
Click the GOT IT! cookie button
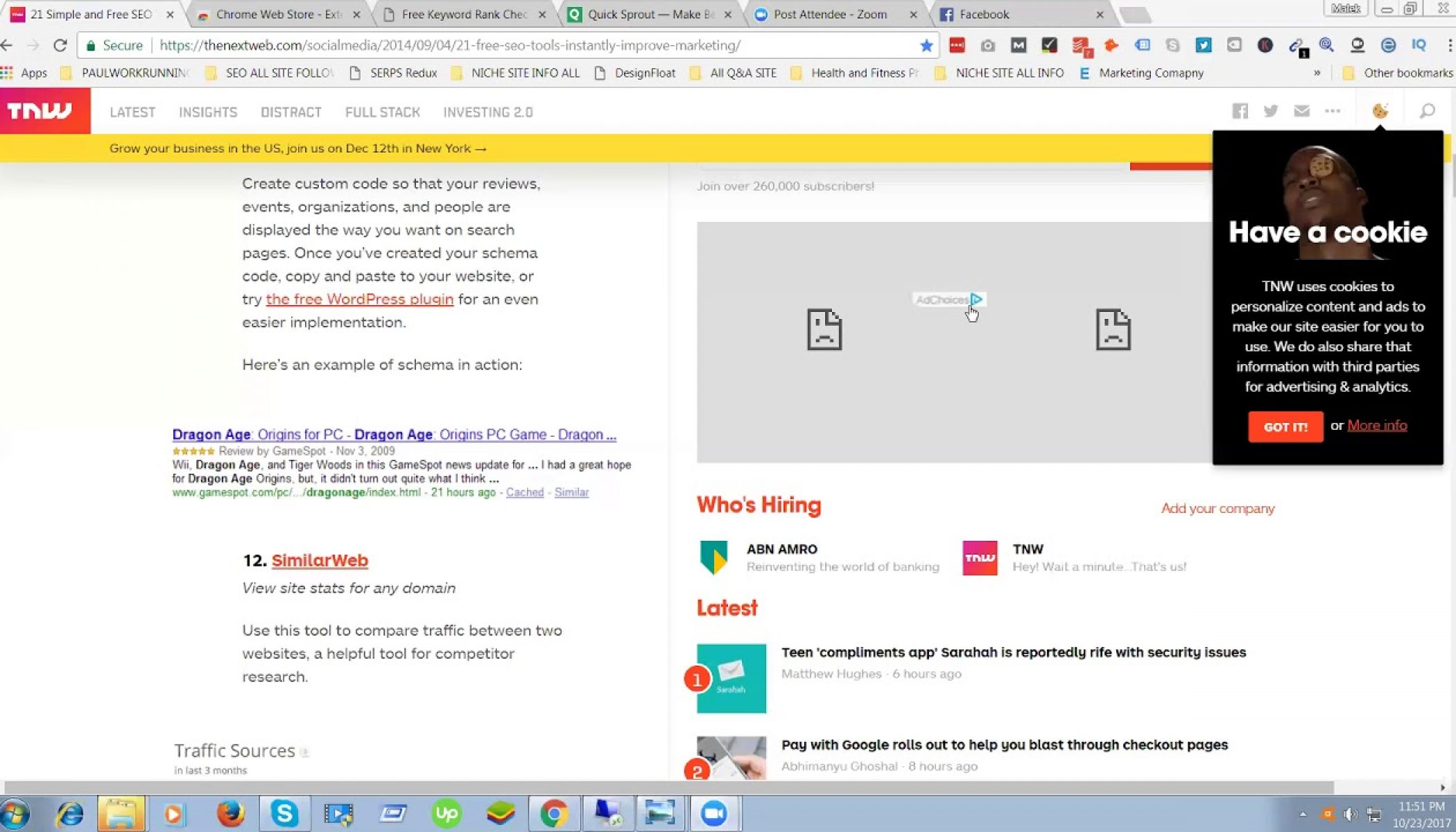[x=1285, y=426]
